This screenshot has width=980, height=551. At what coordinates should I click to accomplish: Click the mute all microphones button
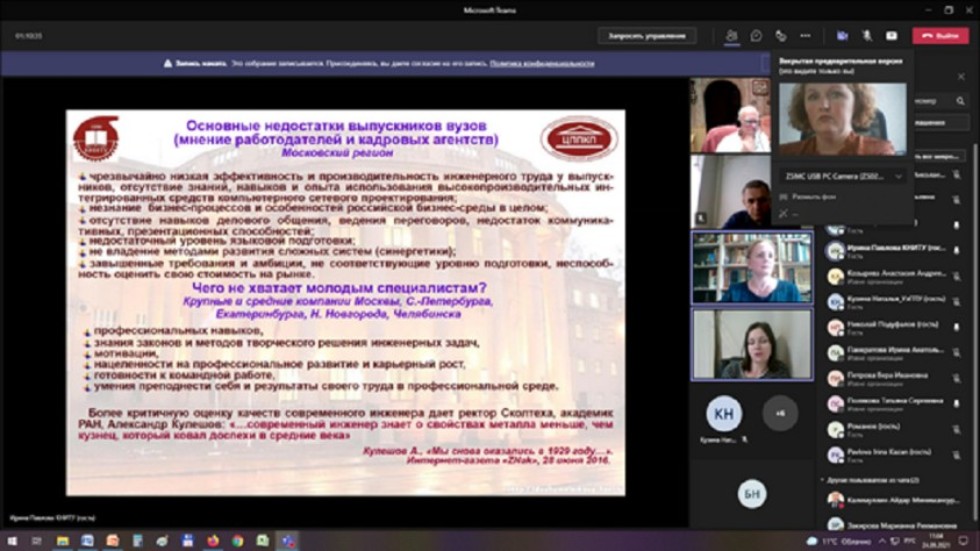939,156
